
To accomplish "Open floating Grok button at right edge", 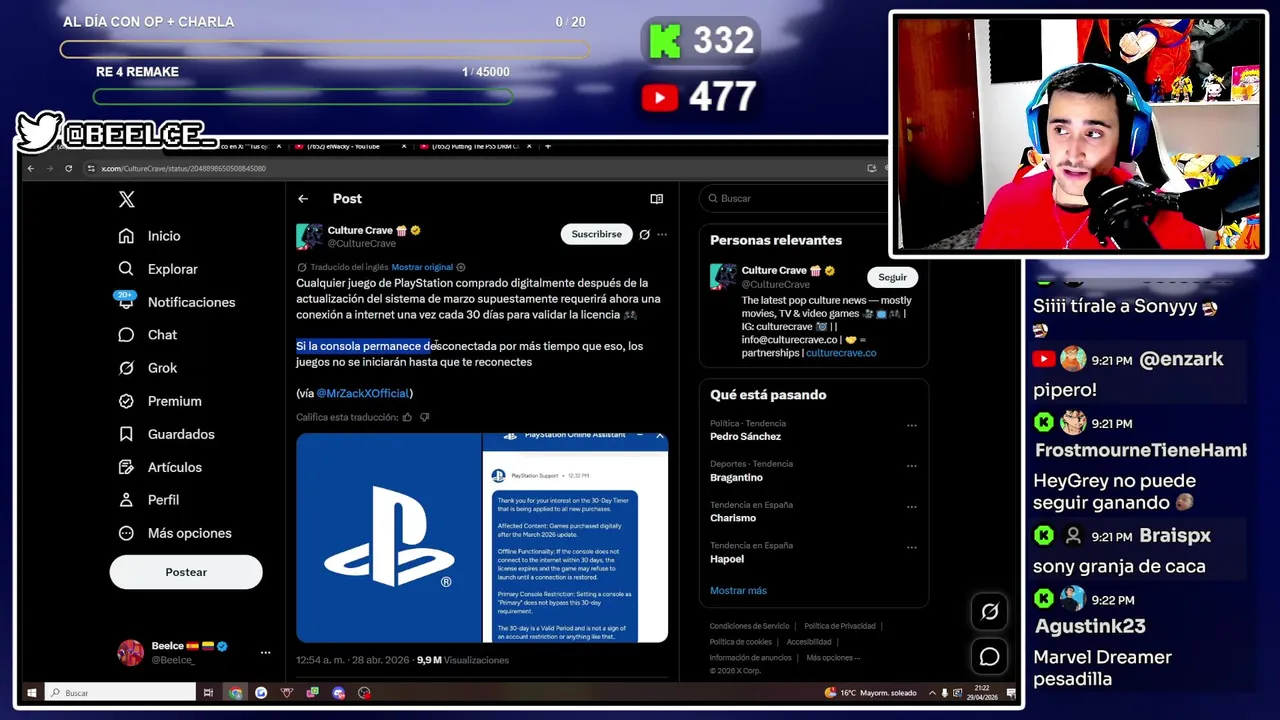I will 990,612.
